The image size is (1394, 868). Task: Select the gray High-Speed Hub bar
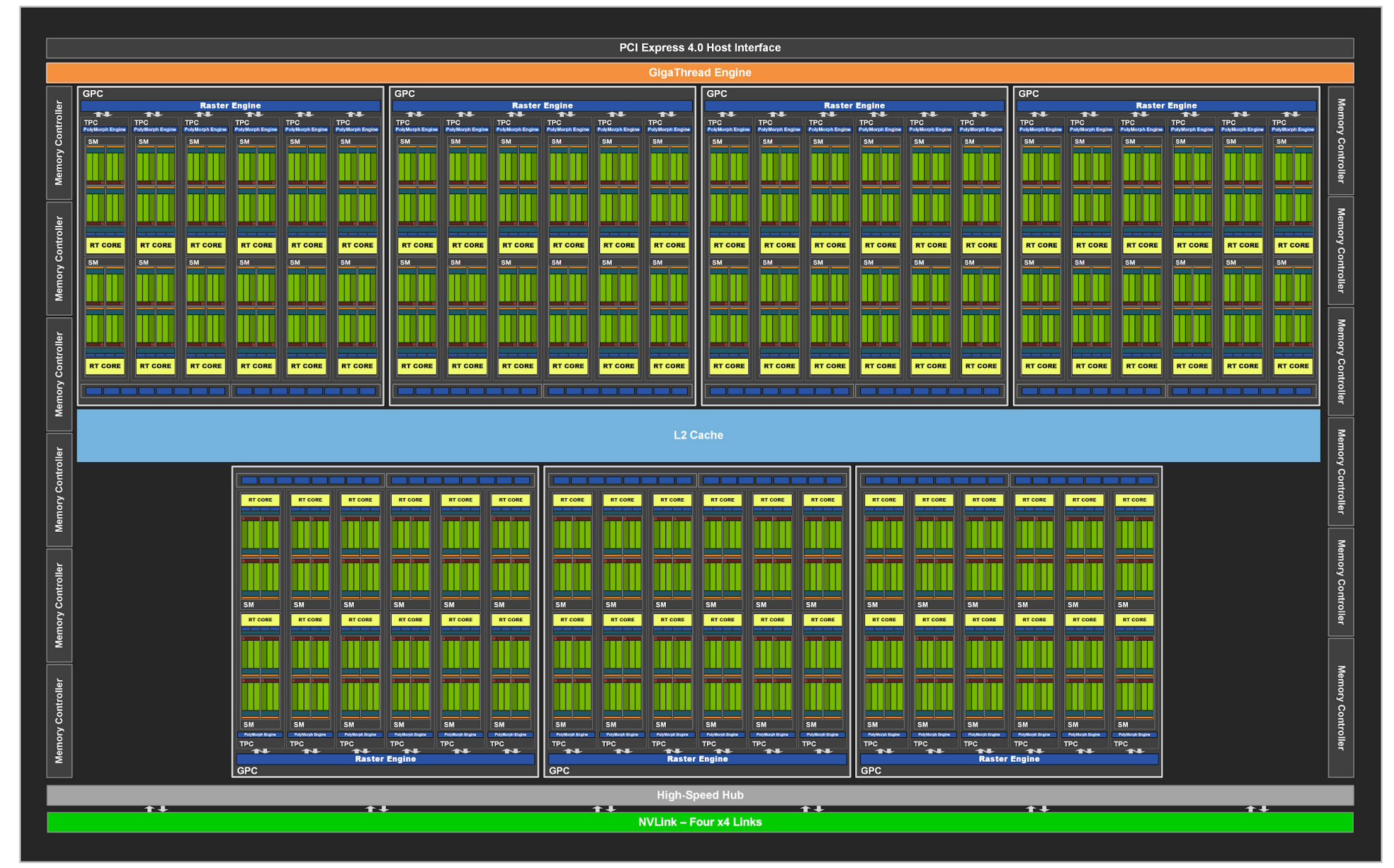(x=699, y=795)
